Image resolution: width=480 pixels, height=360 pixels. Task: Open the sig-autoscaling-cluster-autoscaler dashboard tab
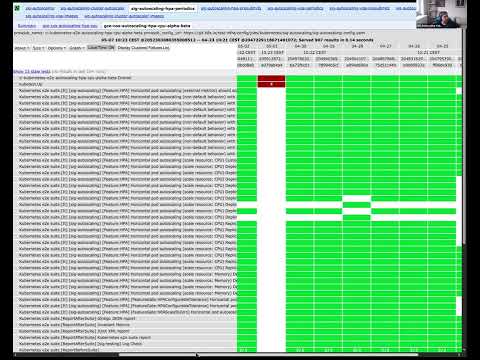coord(92,8)
